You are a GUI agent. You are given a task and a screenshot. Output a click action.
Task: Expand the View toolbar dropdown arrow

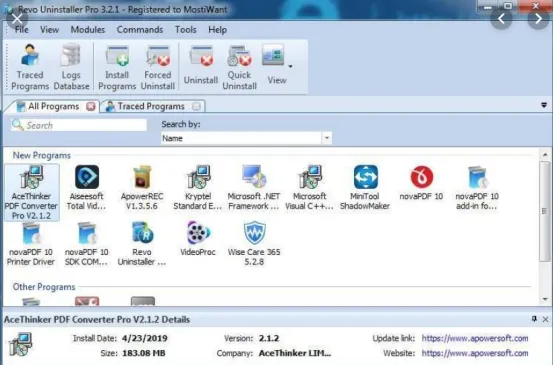[x=290, y=66]
